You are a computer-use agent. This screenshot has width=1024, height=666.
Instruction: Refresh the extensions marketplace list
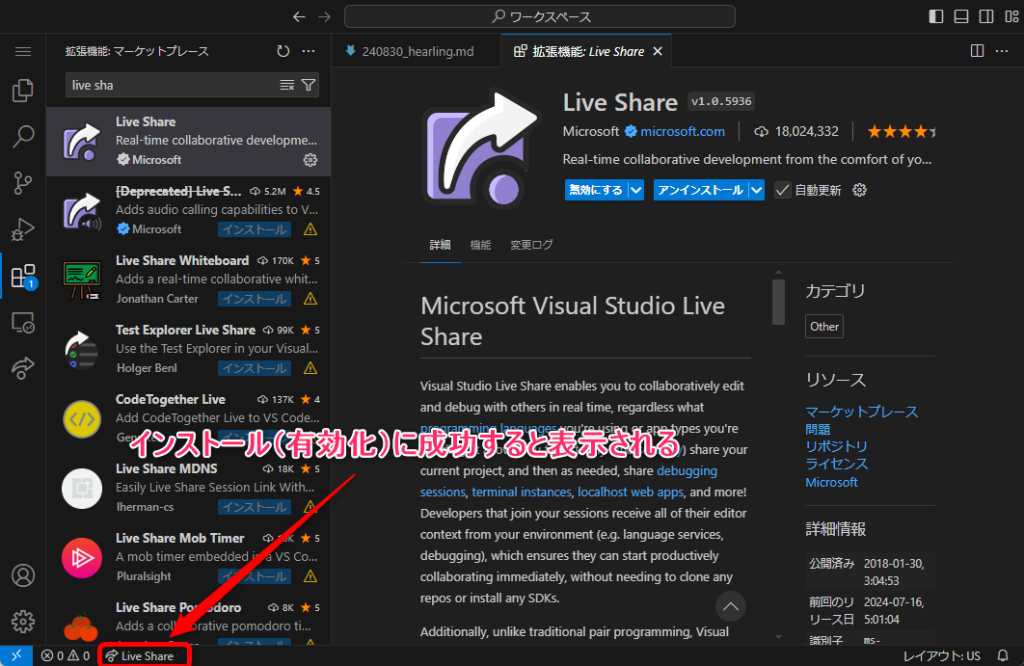[x=282, y=51]
